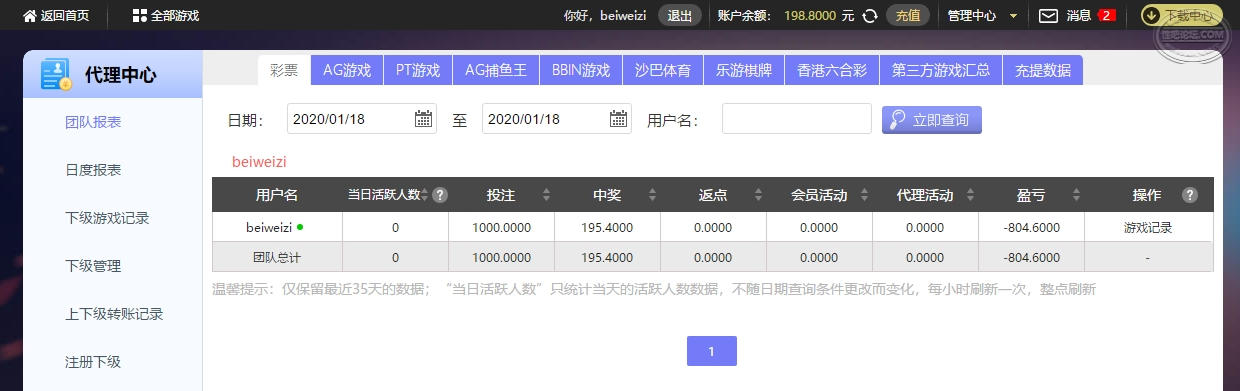Open the 全部游戏 grid icon
Screen dimensions: 1240x391
click(x=139, y=15)
